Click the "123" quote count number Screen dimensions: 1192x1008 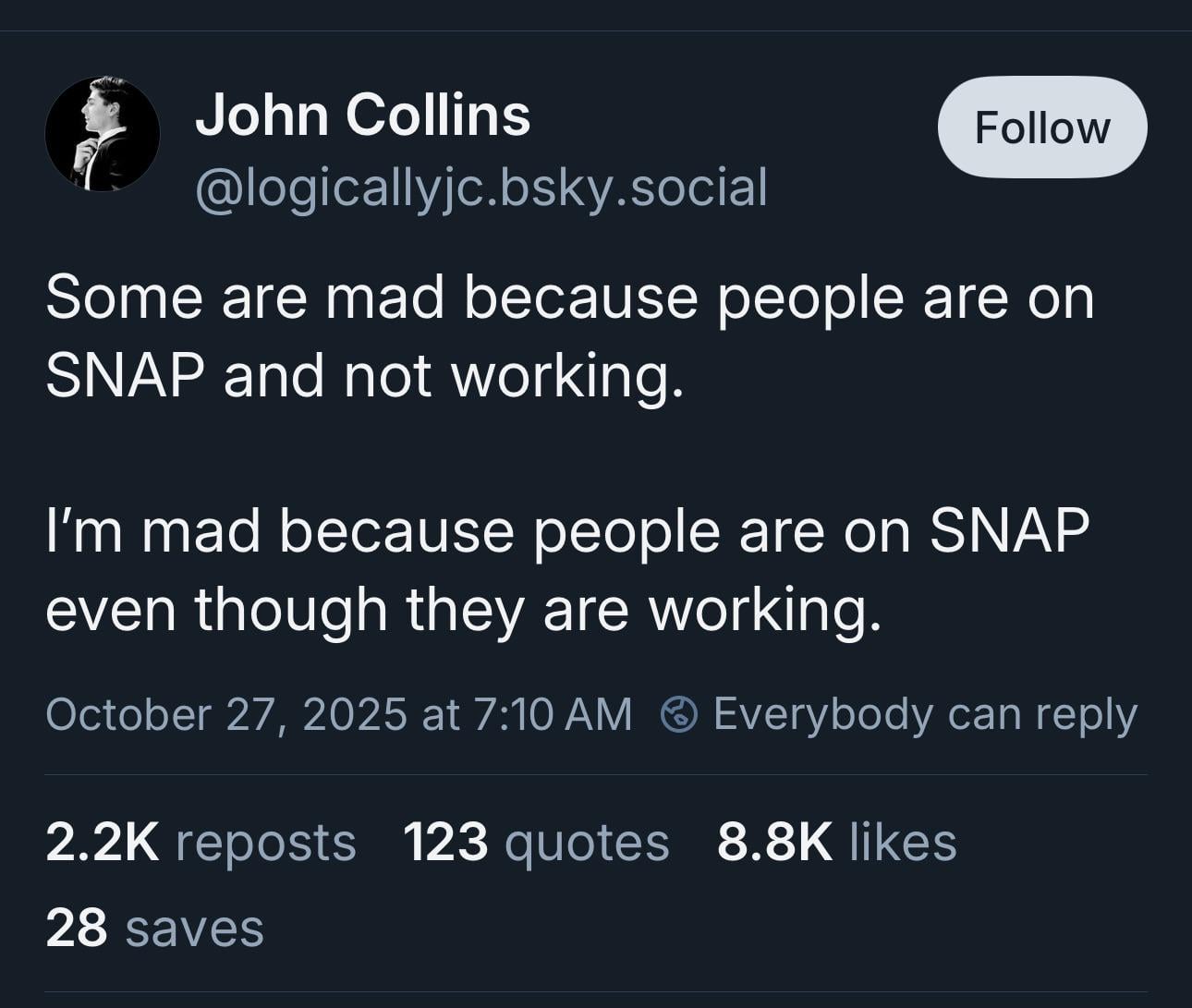click(x=445, y=843)
